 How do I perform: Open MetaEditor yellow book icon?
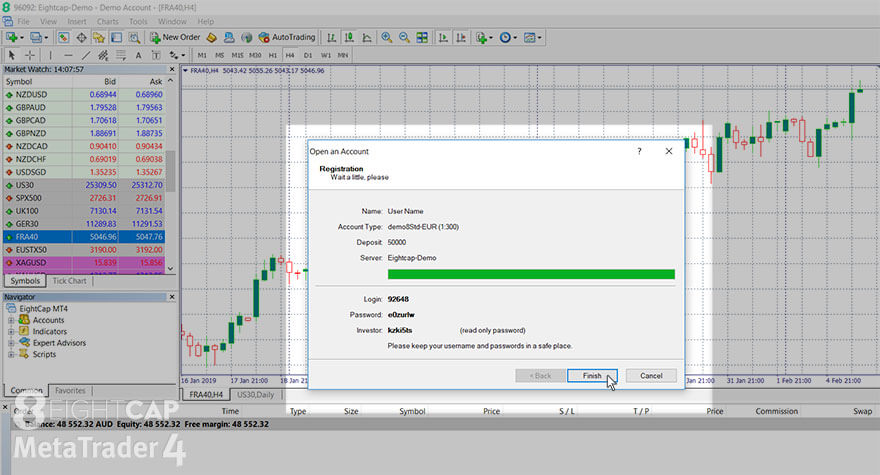(x=212, y=38)
